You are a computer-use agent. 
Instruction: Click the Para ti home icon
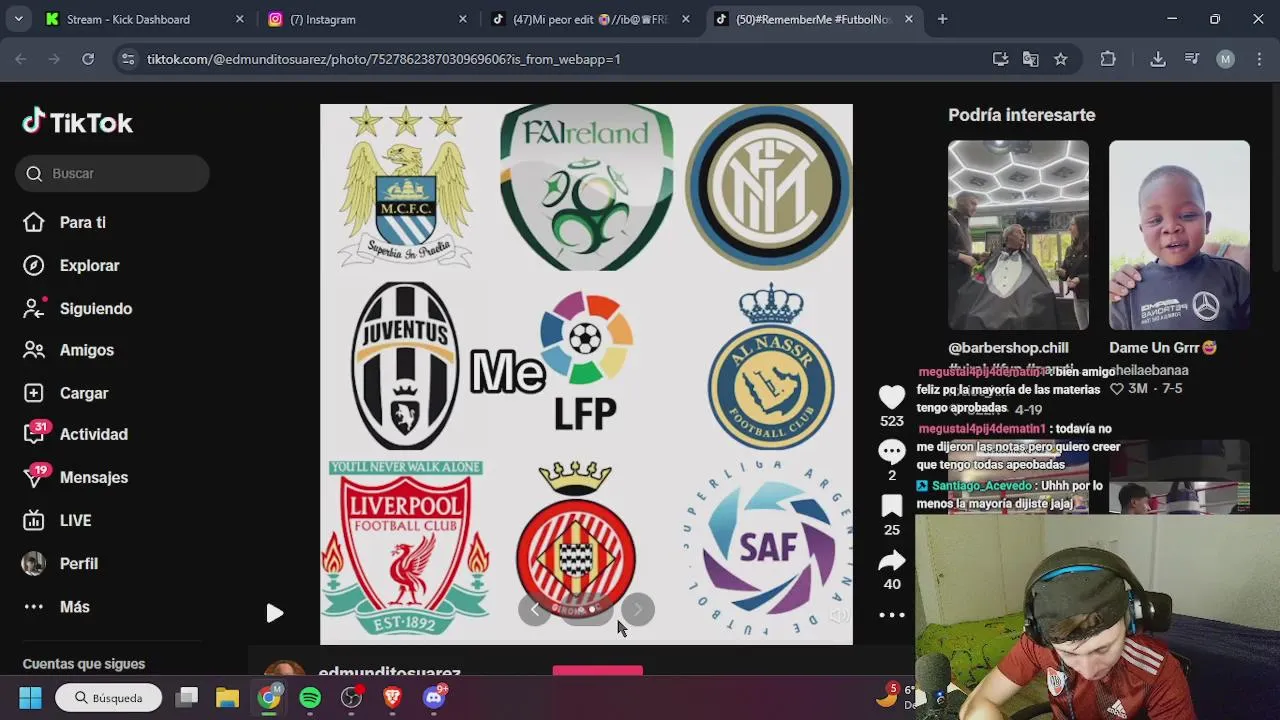pos(34,222)
